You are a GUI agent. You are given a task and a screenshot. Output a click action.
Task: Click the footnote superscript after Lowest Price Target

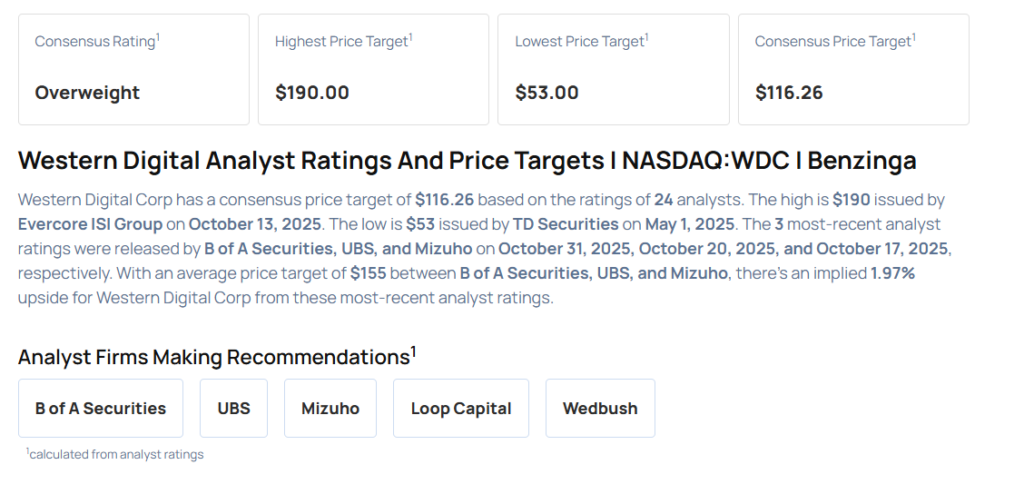pyautogui.click(x=647, y=38)
